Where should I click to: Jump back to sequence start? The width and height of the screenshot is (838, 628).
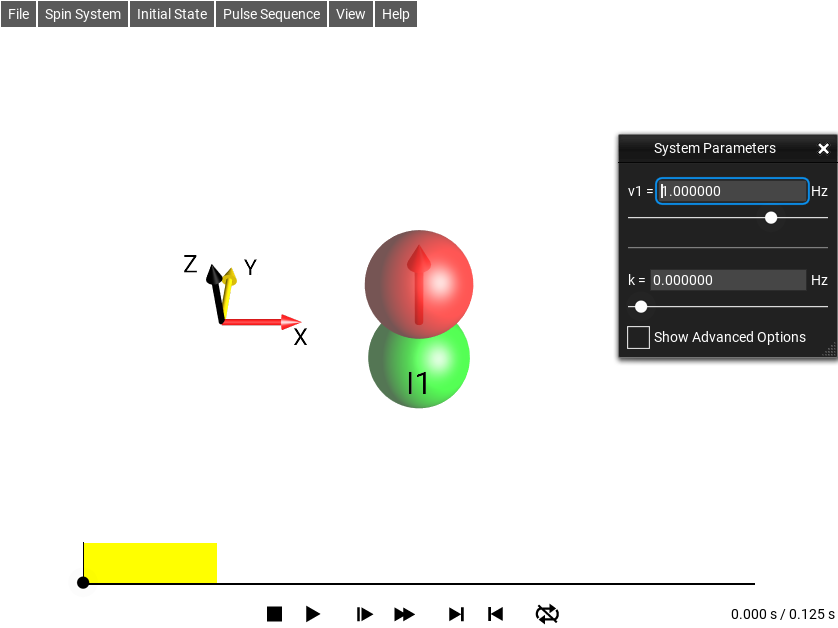click(x=495, y=614)
